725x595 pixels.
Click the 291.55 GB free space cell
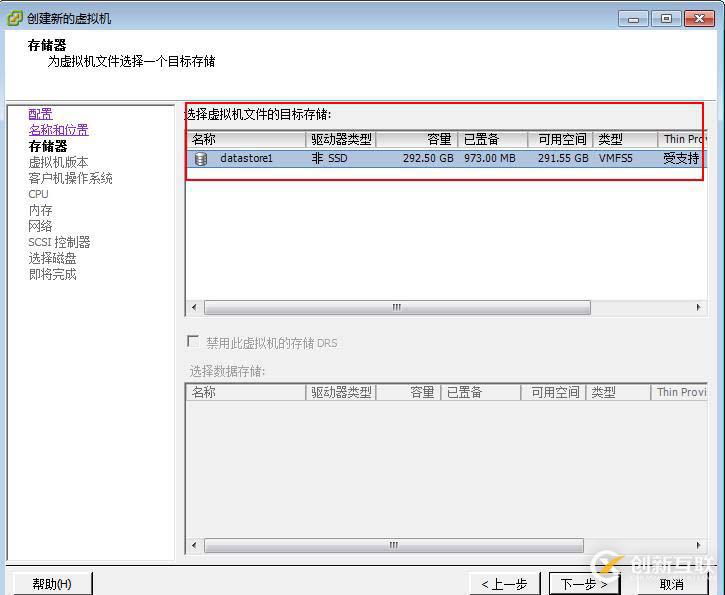point(563,158)
